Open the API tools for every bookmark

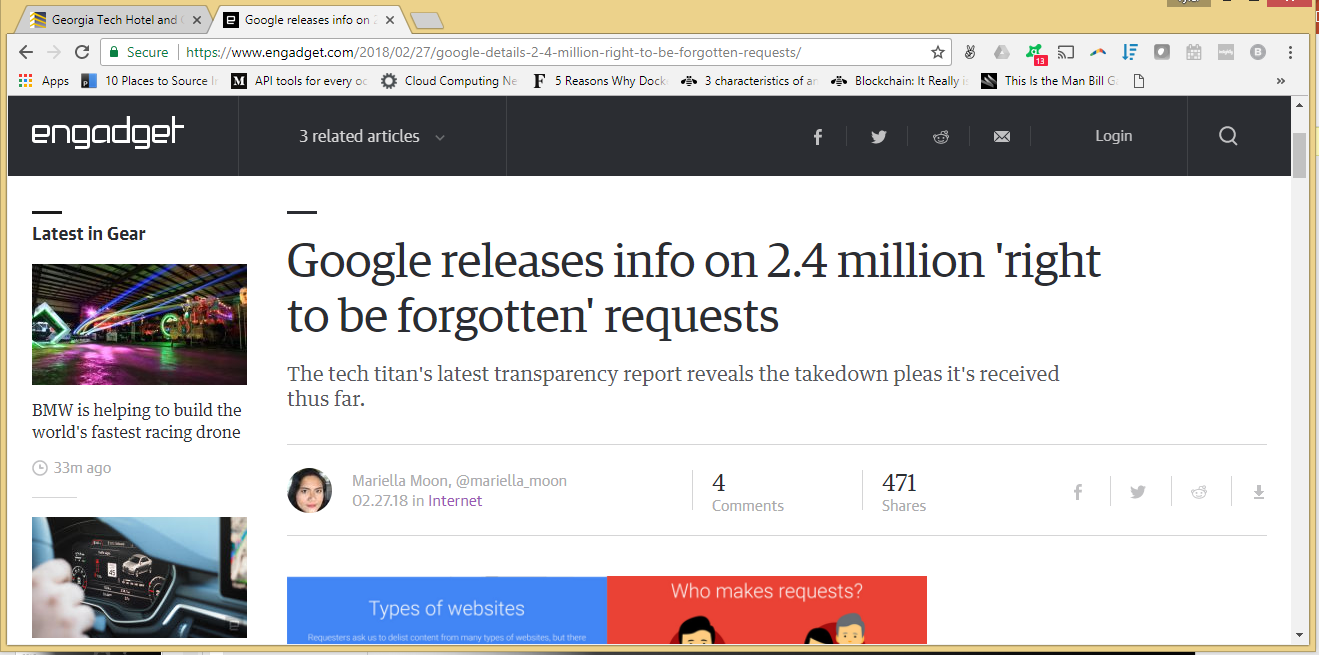point(299,81)
